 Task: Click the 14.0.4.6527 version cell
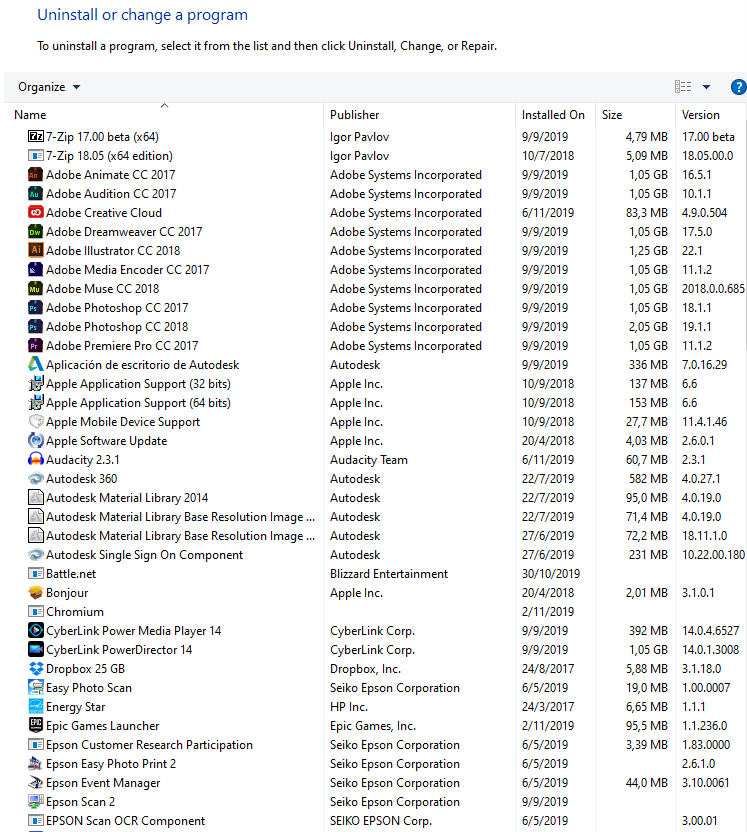[x=710, y=631]
